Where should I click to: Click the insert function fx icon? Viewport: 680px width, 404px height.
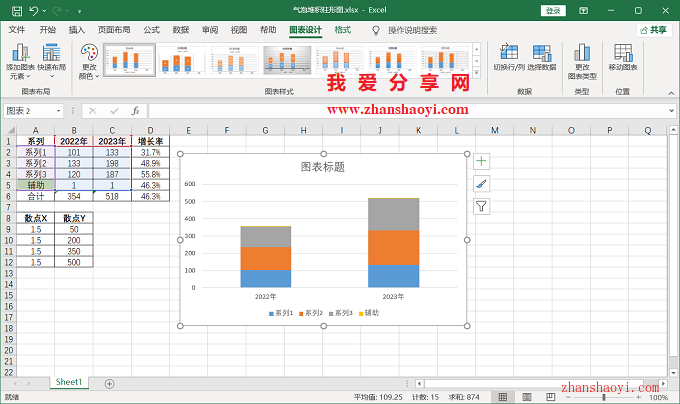point(135,111)
